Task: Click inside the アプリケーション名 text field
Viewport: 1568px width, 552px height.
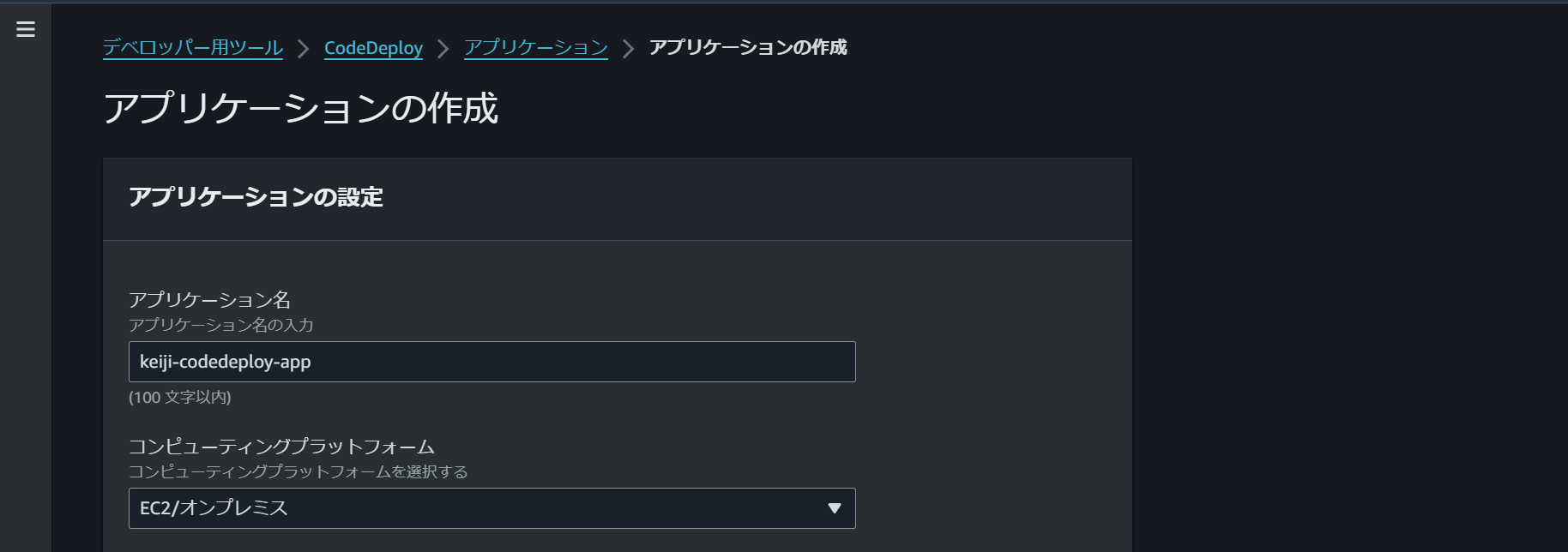Action: (x=492, y=362)
